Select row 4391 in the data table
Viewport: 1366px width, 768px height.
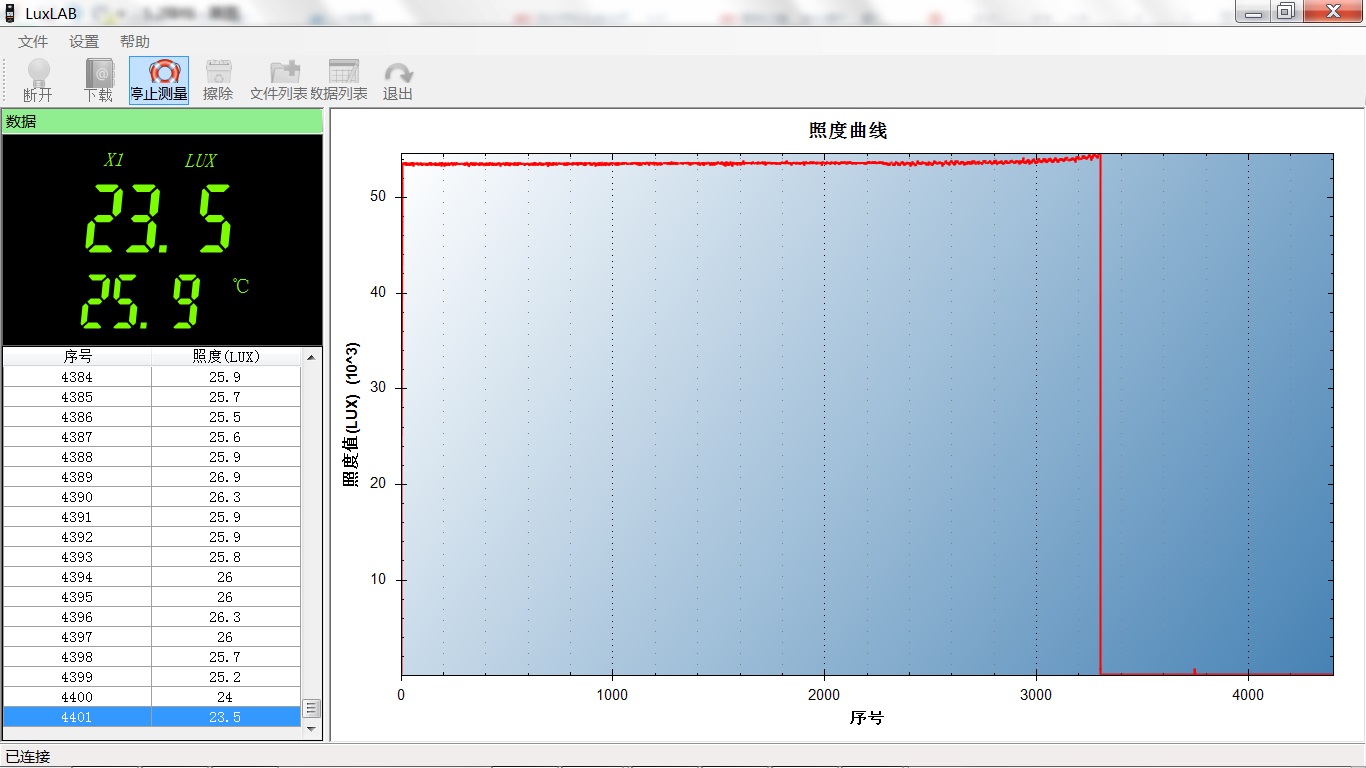152,517
